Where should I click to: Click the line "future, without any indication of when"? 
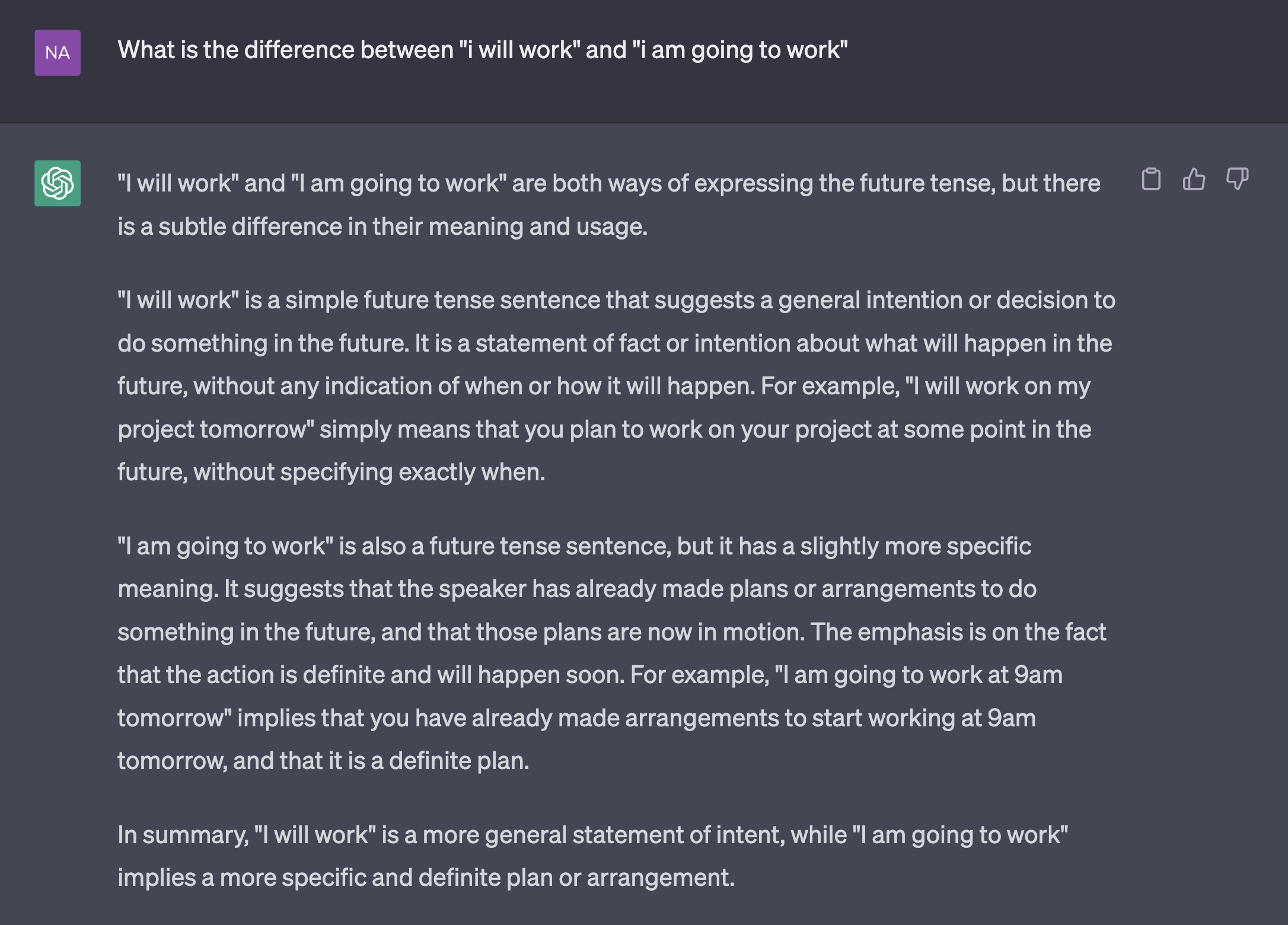pyautogui.click(x=604, y=387)
